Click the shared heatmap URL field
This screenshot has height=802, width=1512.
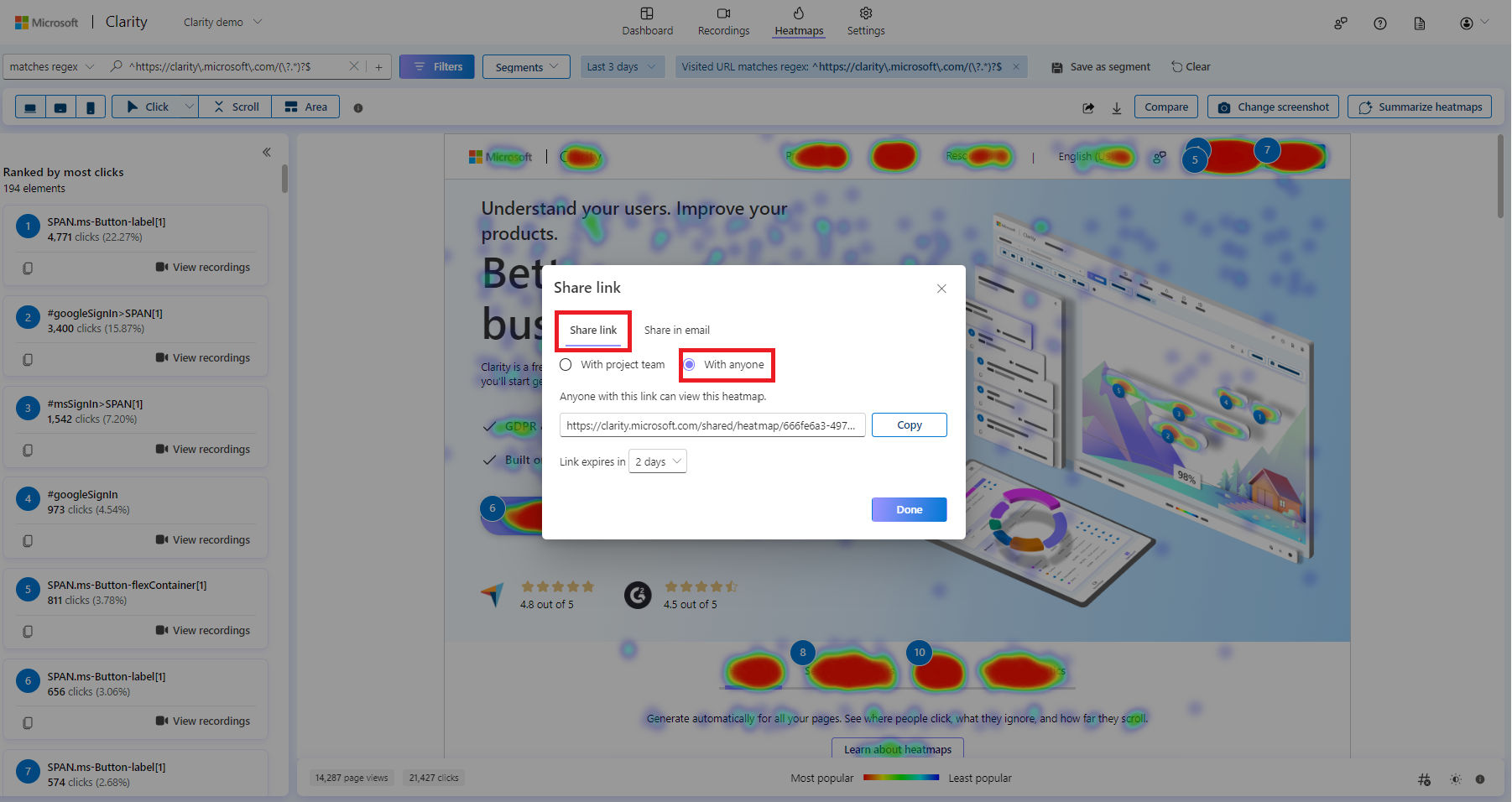coord(712,425)
